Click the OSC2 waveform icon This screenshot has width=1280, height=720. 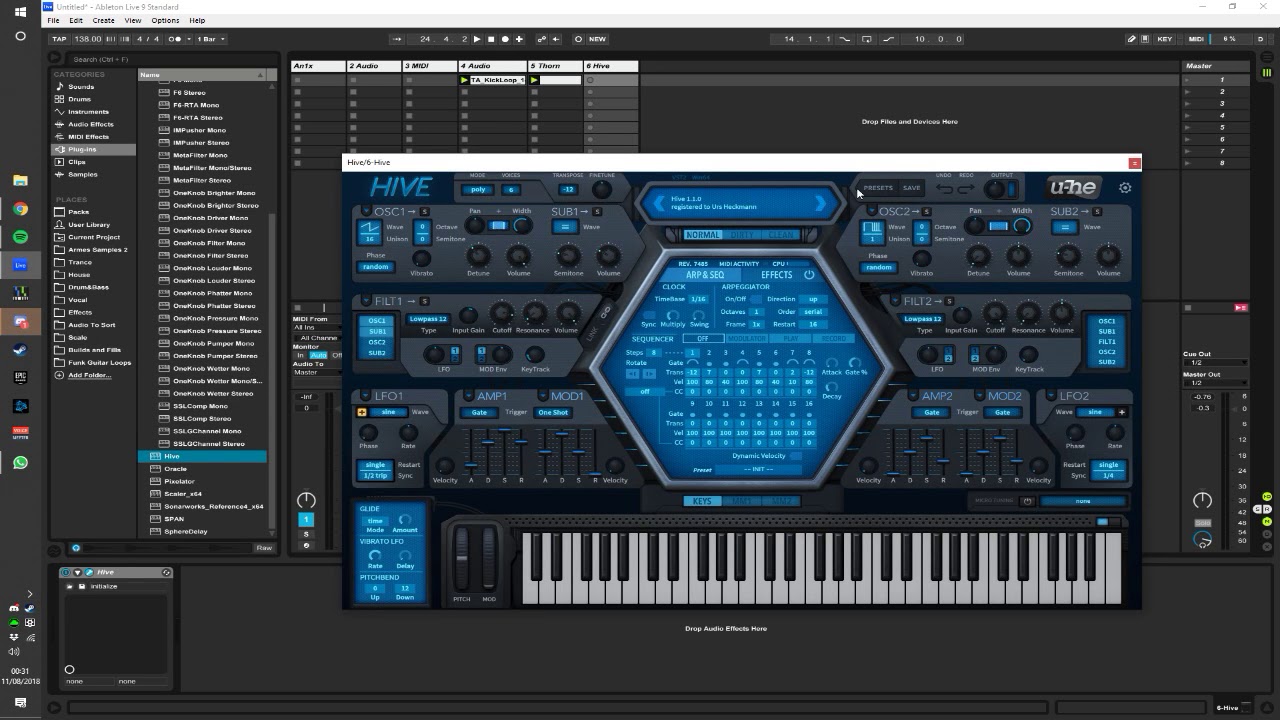(x=873, y=228)
